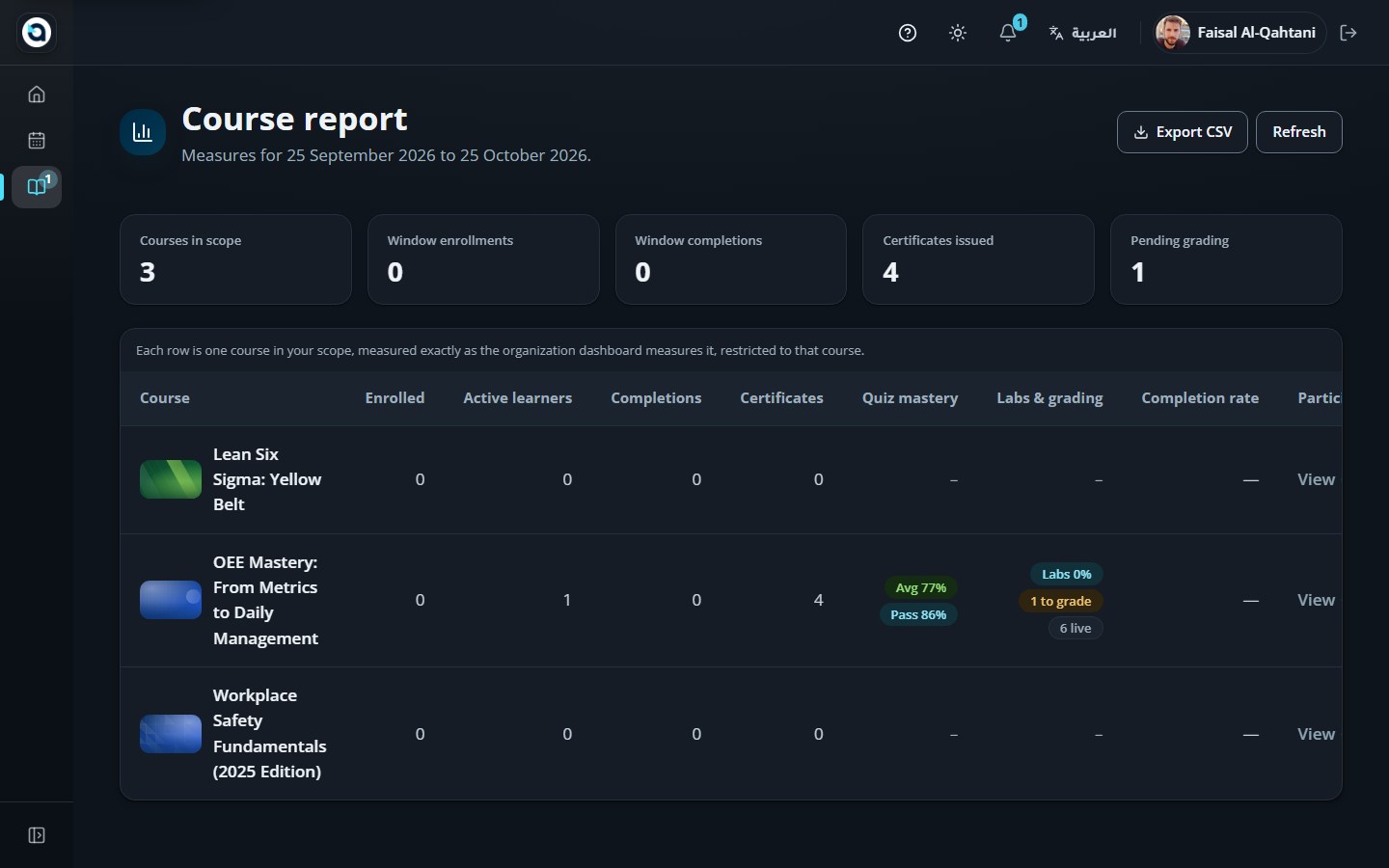Open Lean Six Sigma: Yellow Belt course

pos(267,479)
